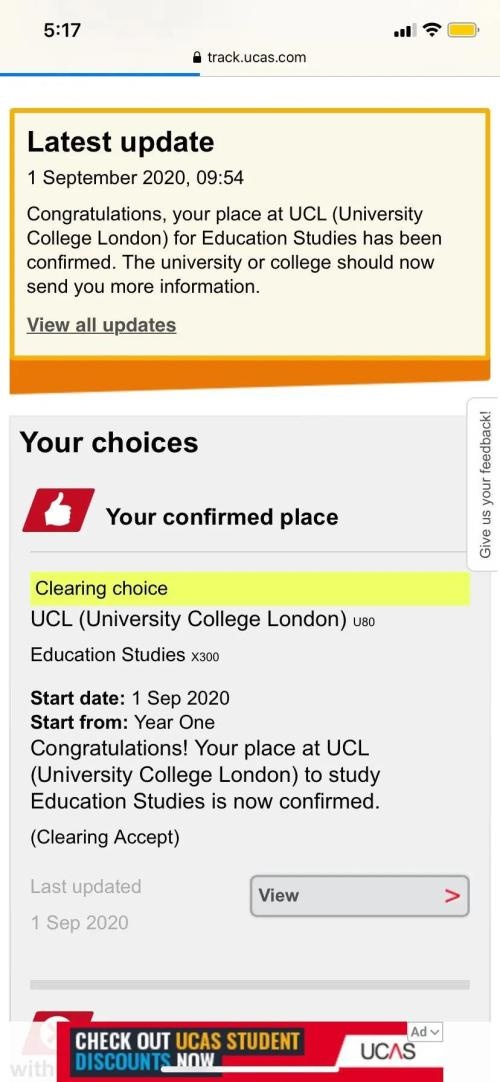
Task: Tap the 5:17 clock in status bar
Action: point(62,30)
